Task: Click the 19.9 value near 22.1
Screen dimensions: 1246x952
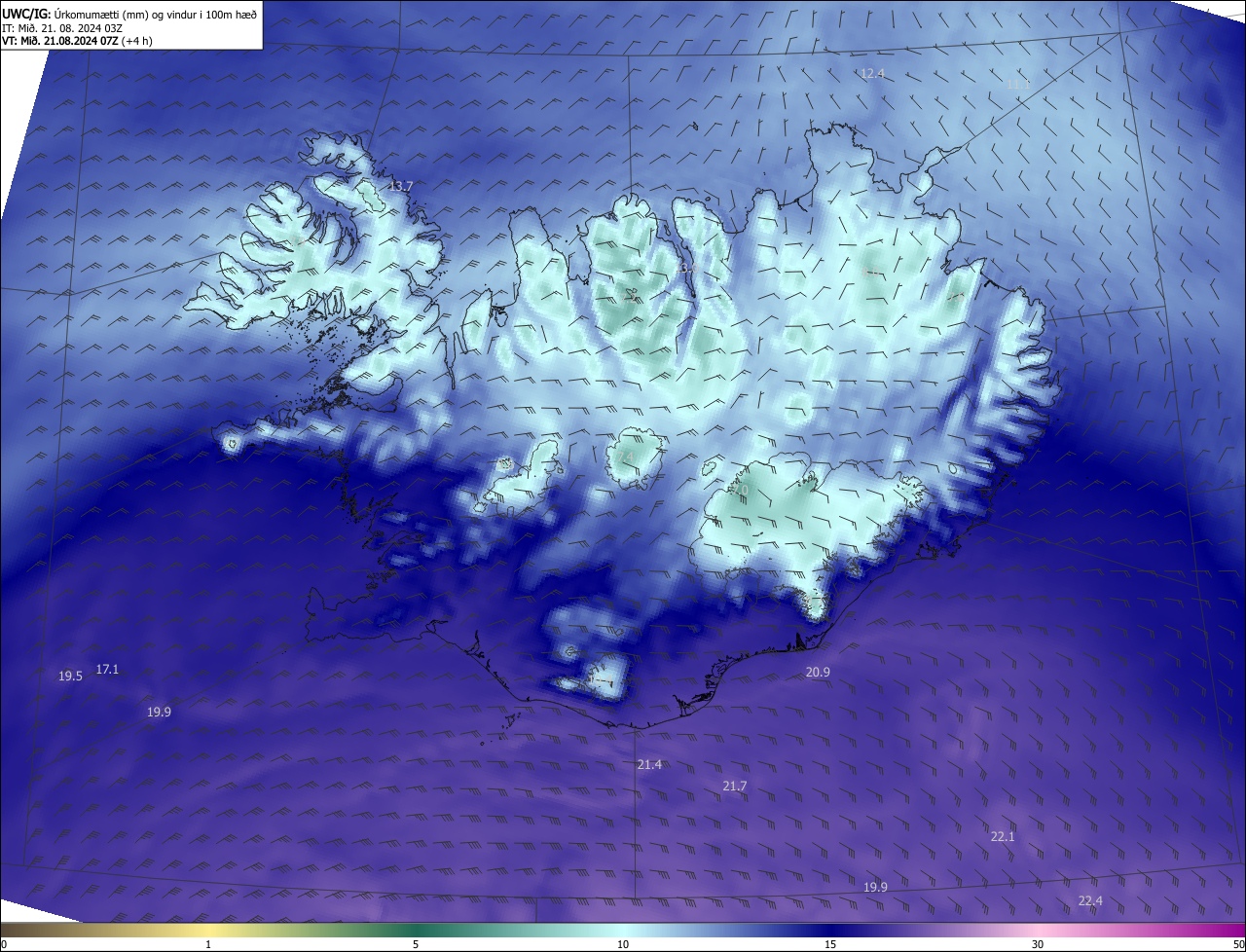Action: (875, 888)
